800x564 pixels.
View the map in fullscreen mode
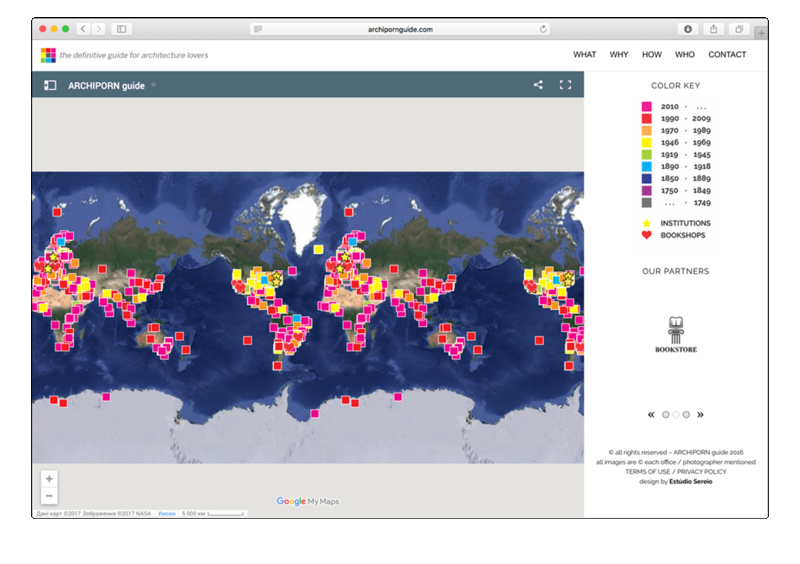point(565,85)
